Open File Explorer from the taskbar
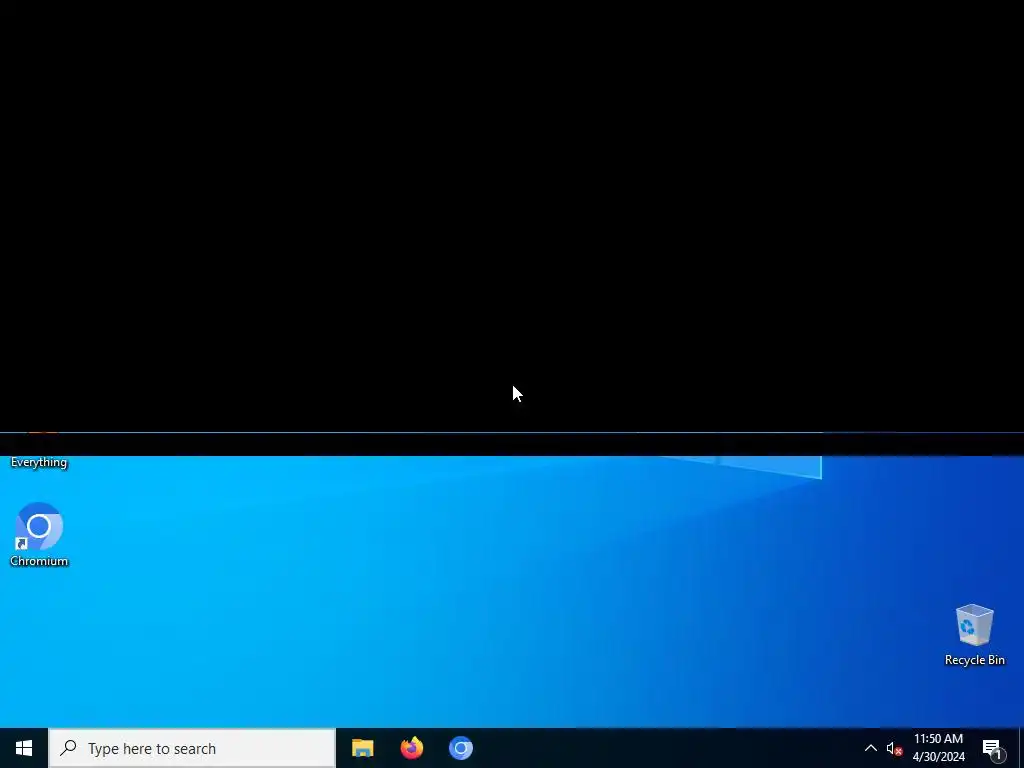Image resolution: width=1024 pixels, height=768 pixels. point(362,748)
